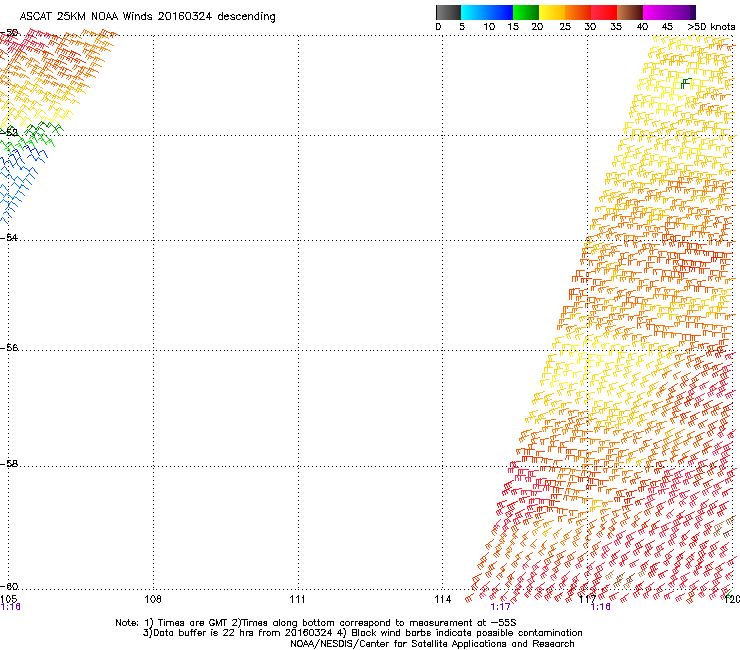The width and height of the screenshot is (740, 650).
Task: Click the '111' longitude axis label
Action: pos(297,599)
